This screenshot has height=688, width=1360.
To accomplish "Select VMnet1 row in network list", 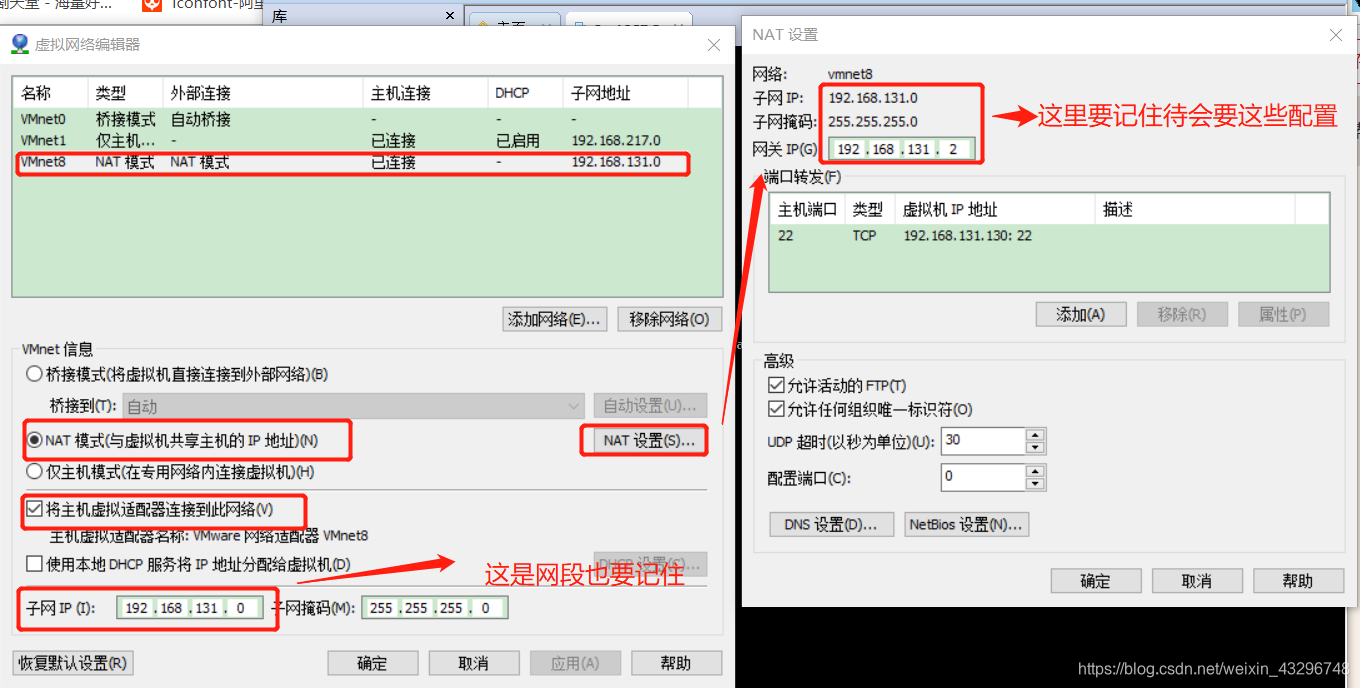I will (367, 141).
